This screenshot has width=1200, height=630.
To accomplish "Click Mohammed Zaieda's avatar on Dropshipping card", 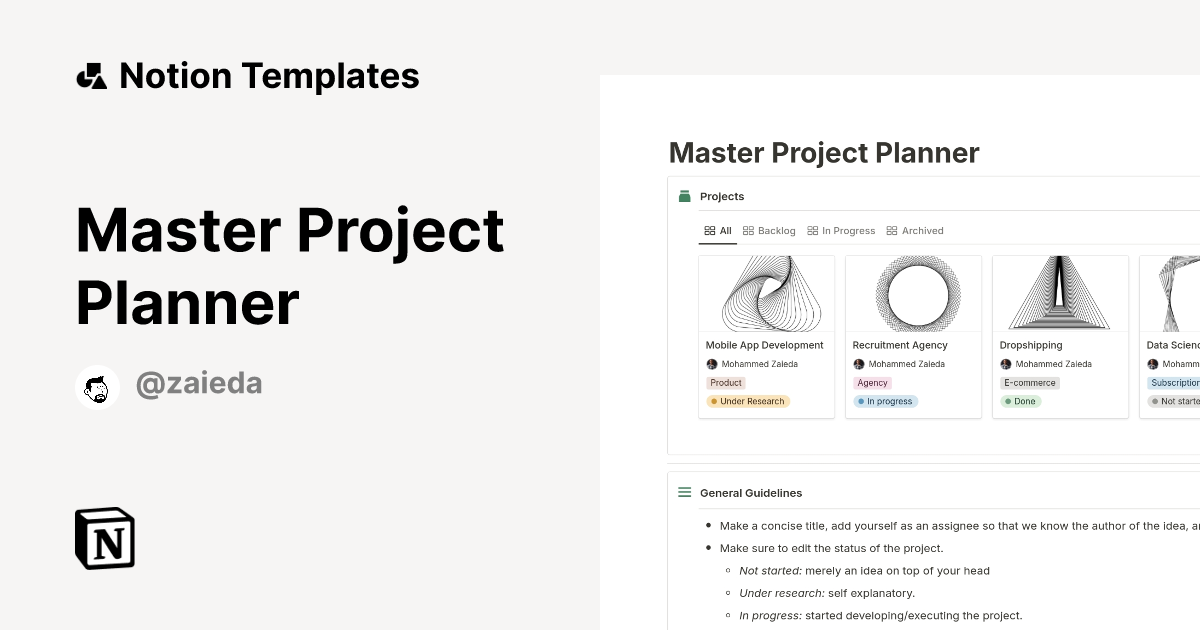I will 1005,364.
